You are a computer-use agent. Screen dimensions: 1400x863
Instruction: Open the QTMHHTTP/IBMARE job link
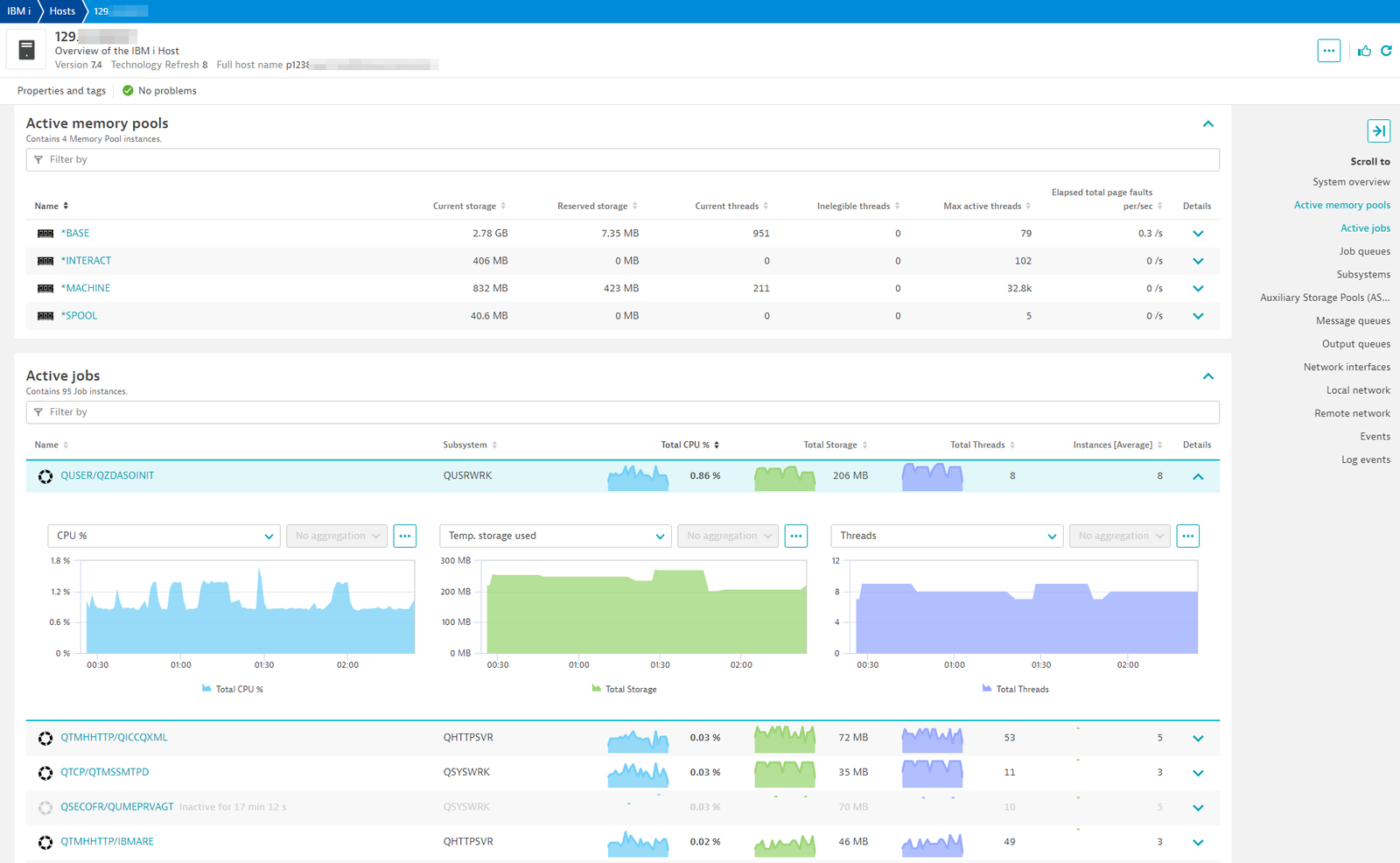coord(107,842)
